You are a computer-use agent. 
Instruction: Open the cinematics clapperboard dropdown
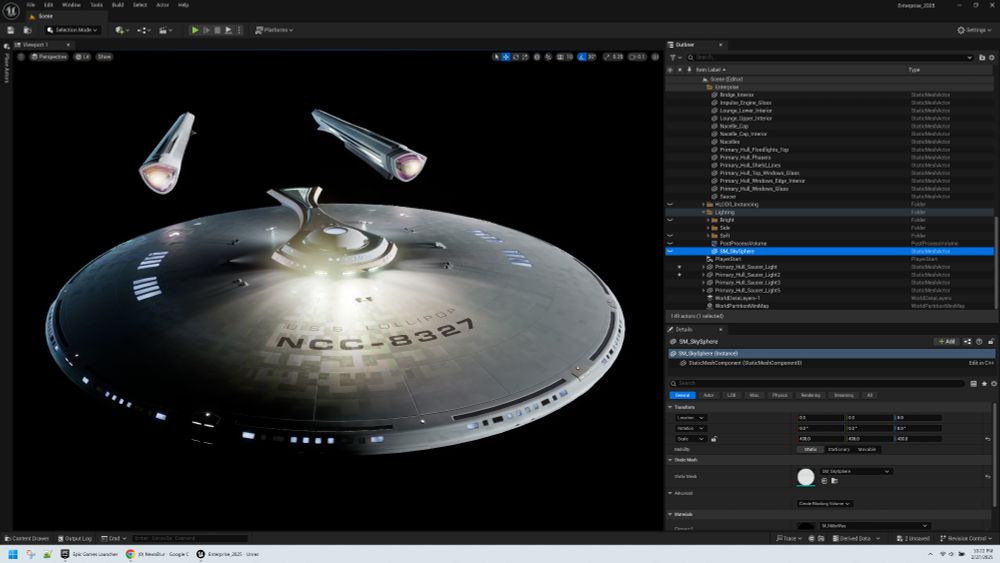(x=166, y=30)
